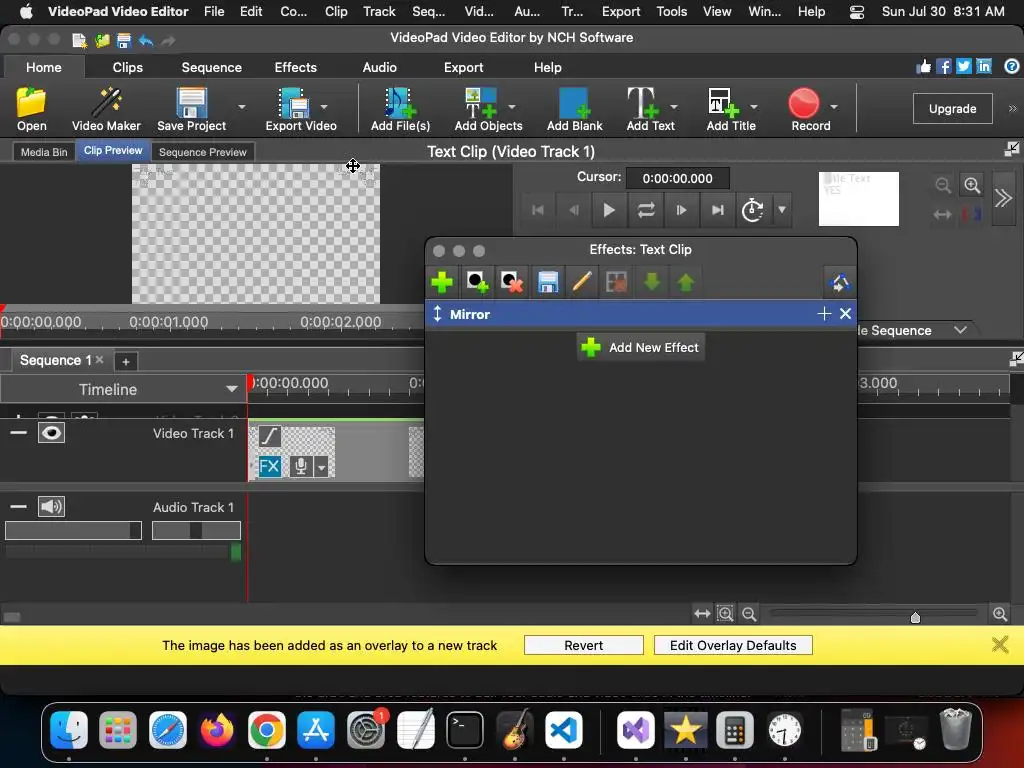Click the Export Video icon
This screenshot has height=768, width=1024.
294,103
